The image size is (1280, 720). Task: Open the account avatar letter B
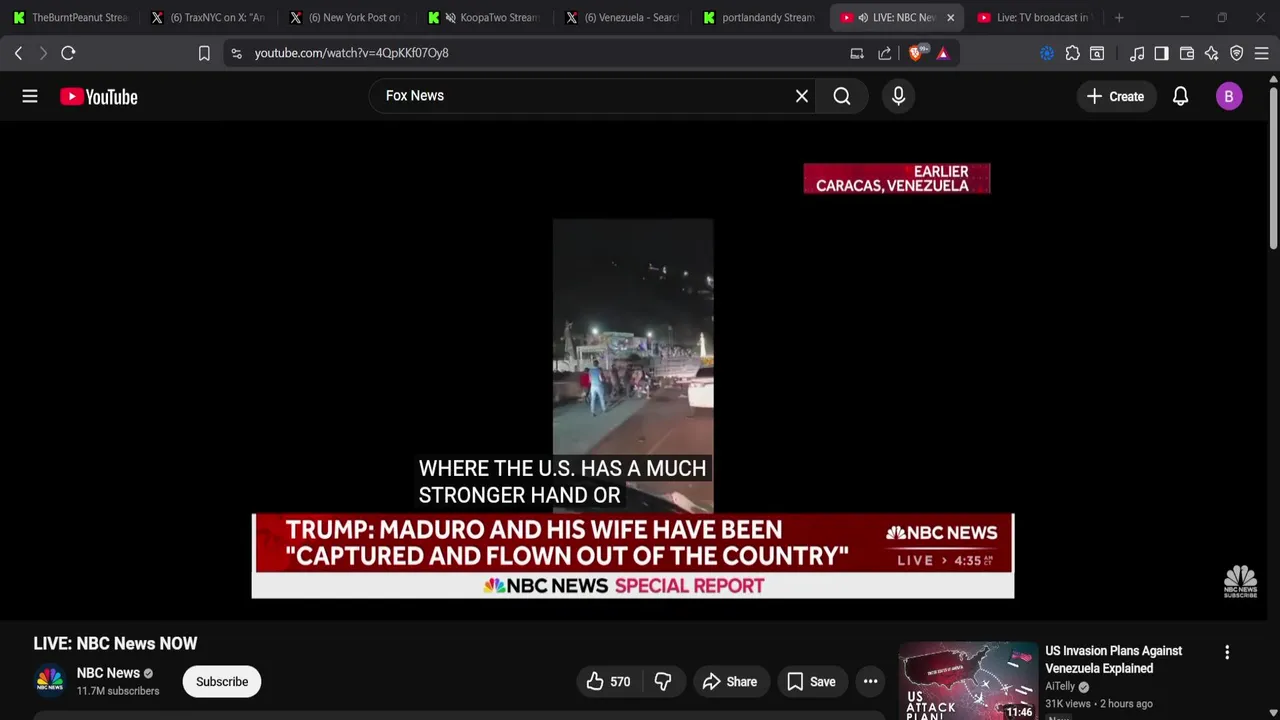(1229, 96)
